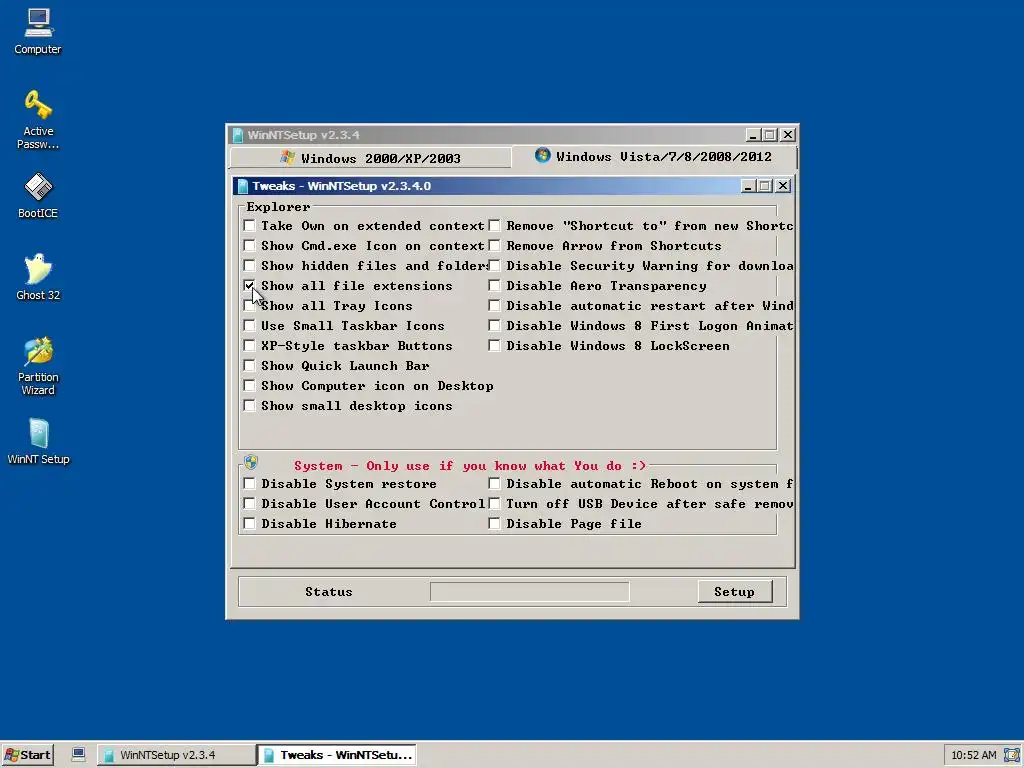Enable Show Cmd.exe Icon on context

pos(249,246)
